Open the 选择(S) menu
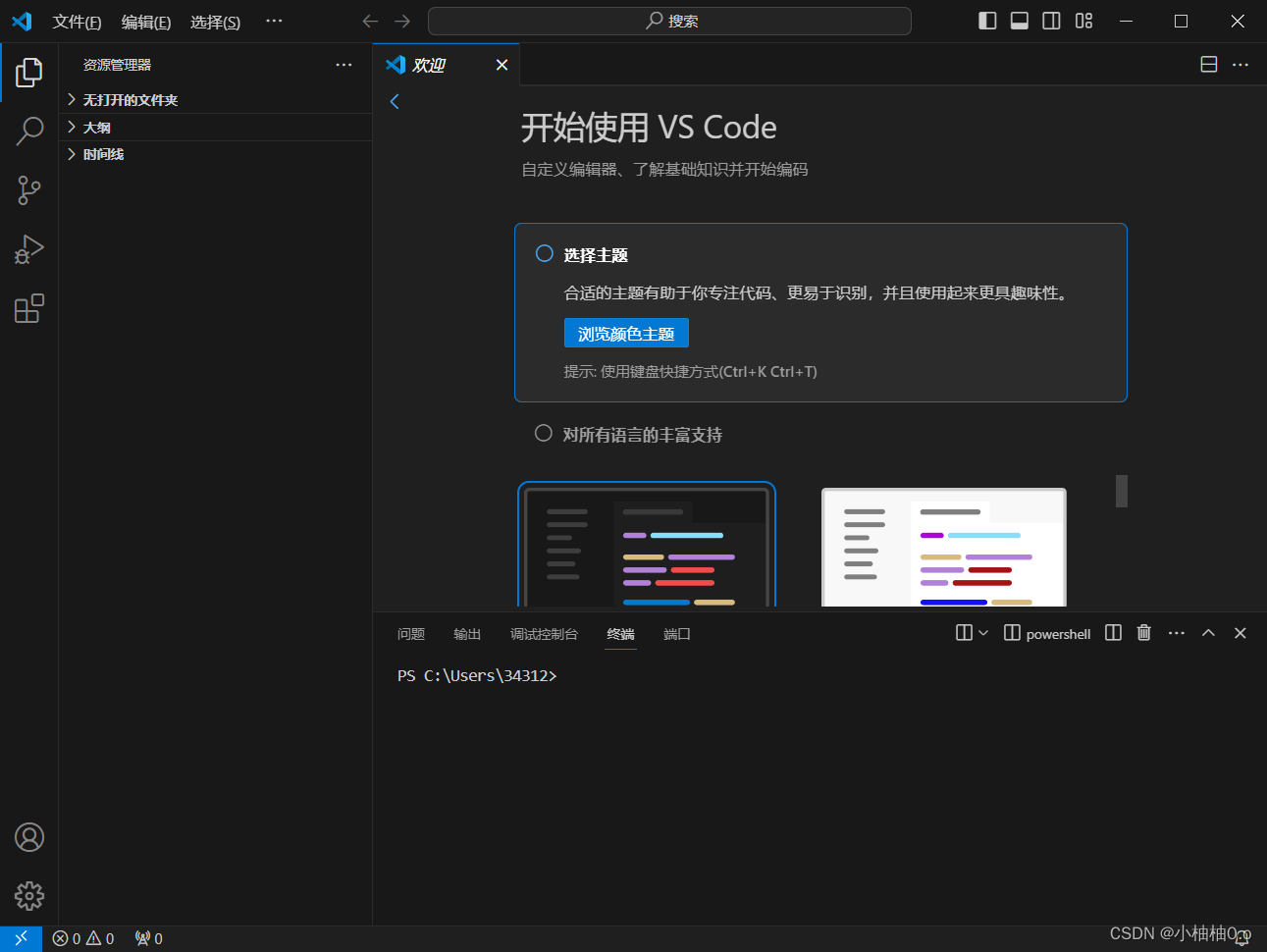 pyautogui.click(x=215, y=22)
